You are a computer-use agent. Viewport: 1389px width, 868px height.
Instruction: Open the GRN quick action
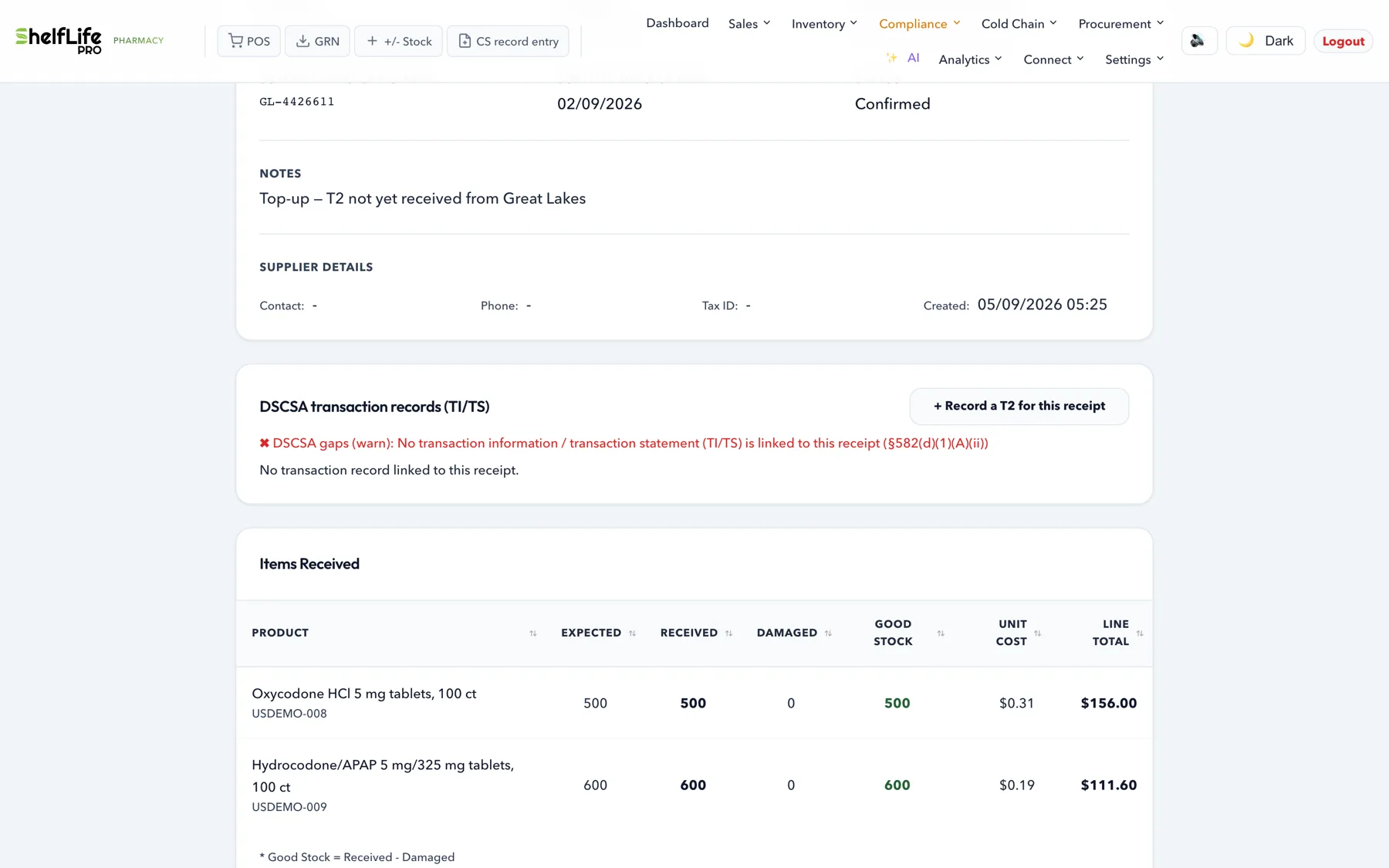317,41
